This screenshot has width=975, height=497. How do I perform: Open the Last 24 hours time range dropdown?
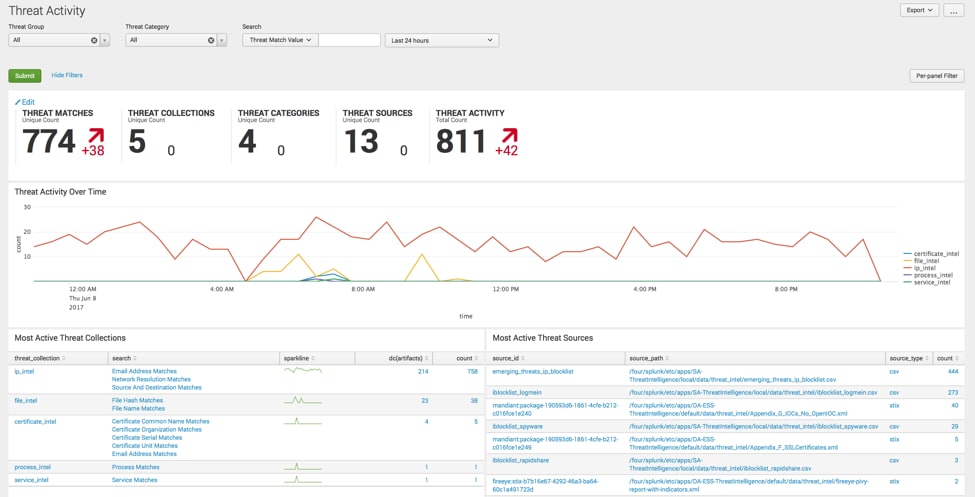click(441, 40)
